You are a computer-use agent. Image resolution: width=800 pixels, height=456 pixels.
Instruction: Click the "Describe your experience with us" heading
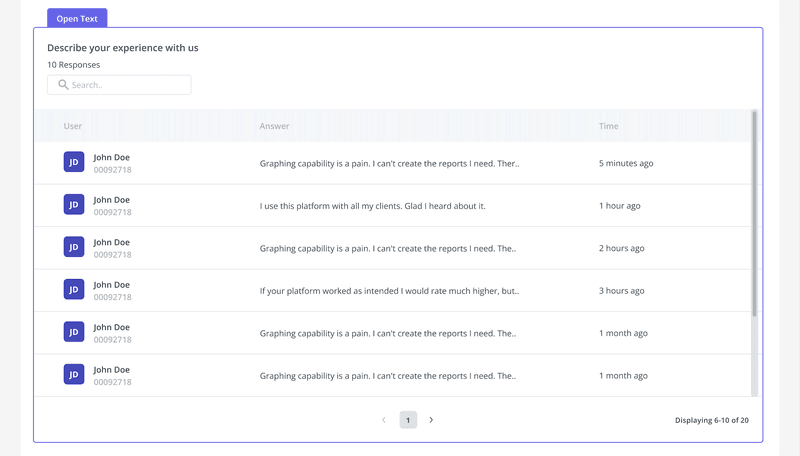coord(122,48)
